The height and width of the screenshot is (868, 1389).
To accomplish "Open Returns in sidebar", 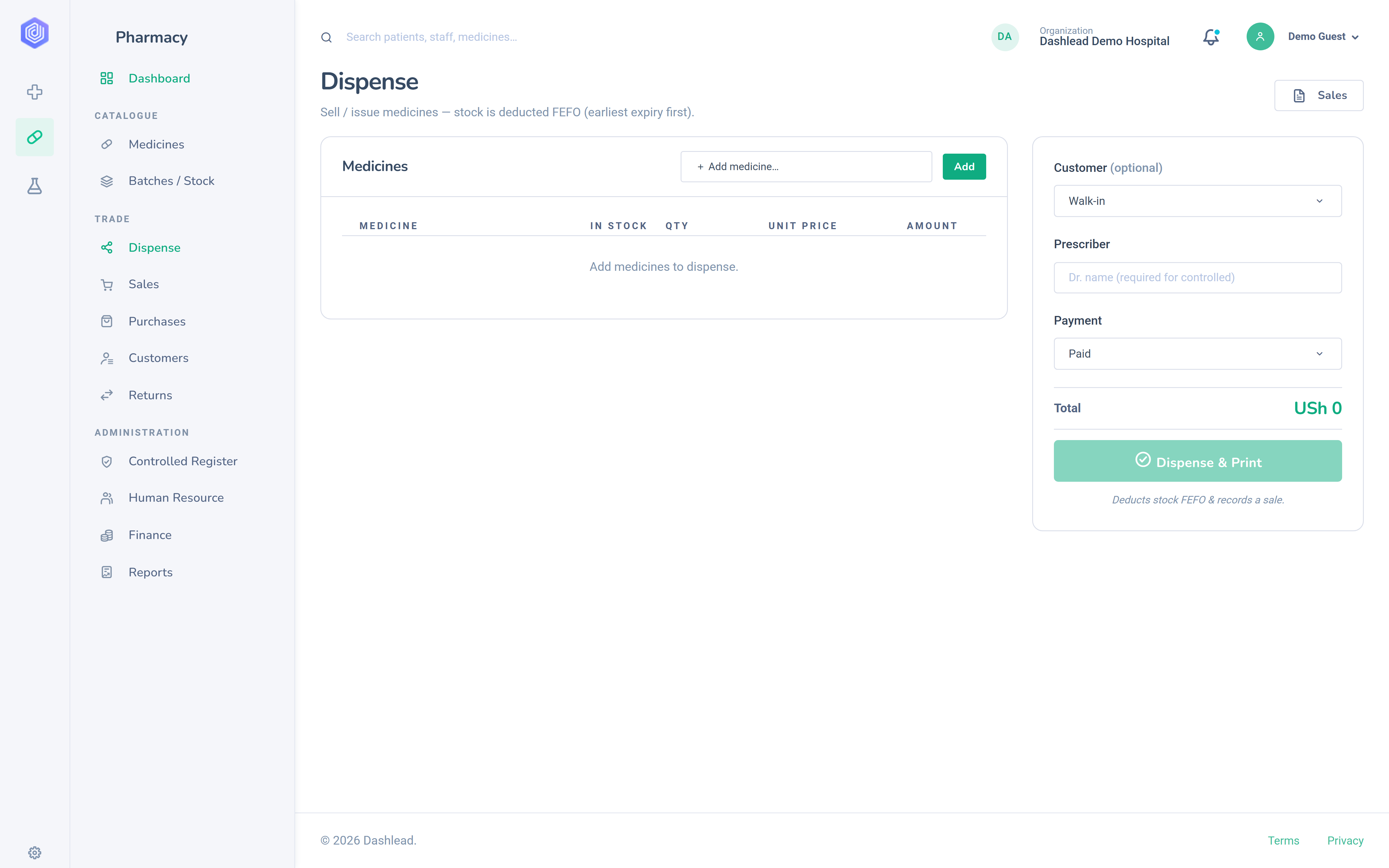I will click(x=150, y=395).
